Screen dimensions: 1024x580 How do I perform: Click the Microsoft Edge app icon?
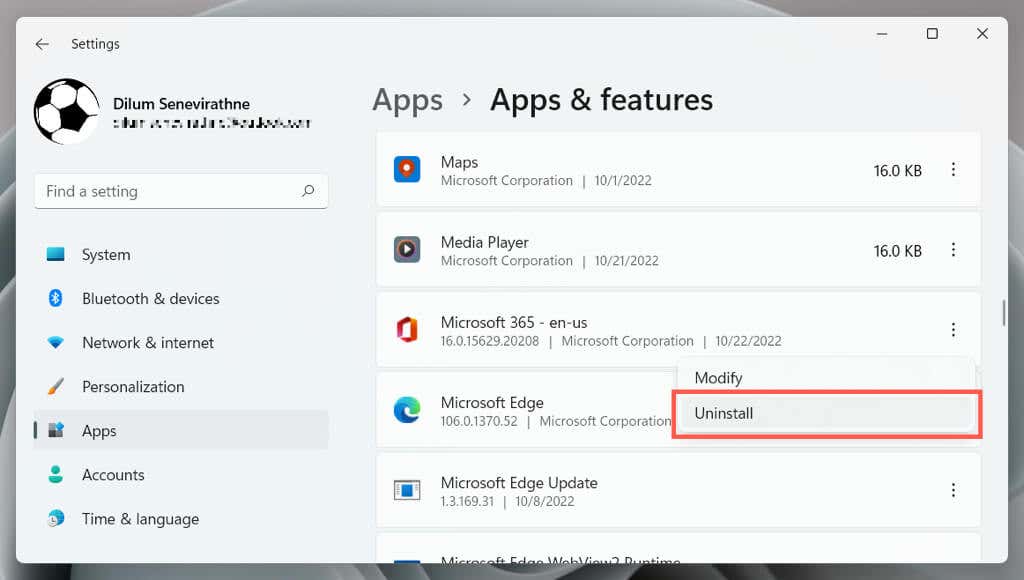(407, 410)
